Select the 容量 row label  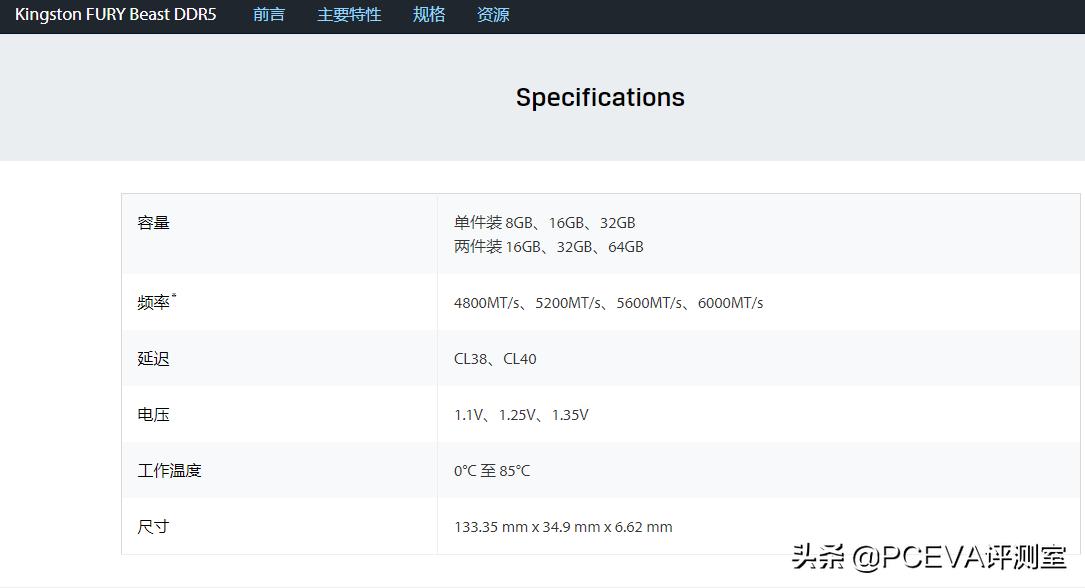[x=153, y=222]
